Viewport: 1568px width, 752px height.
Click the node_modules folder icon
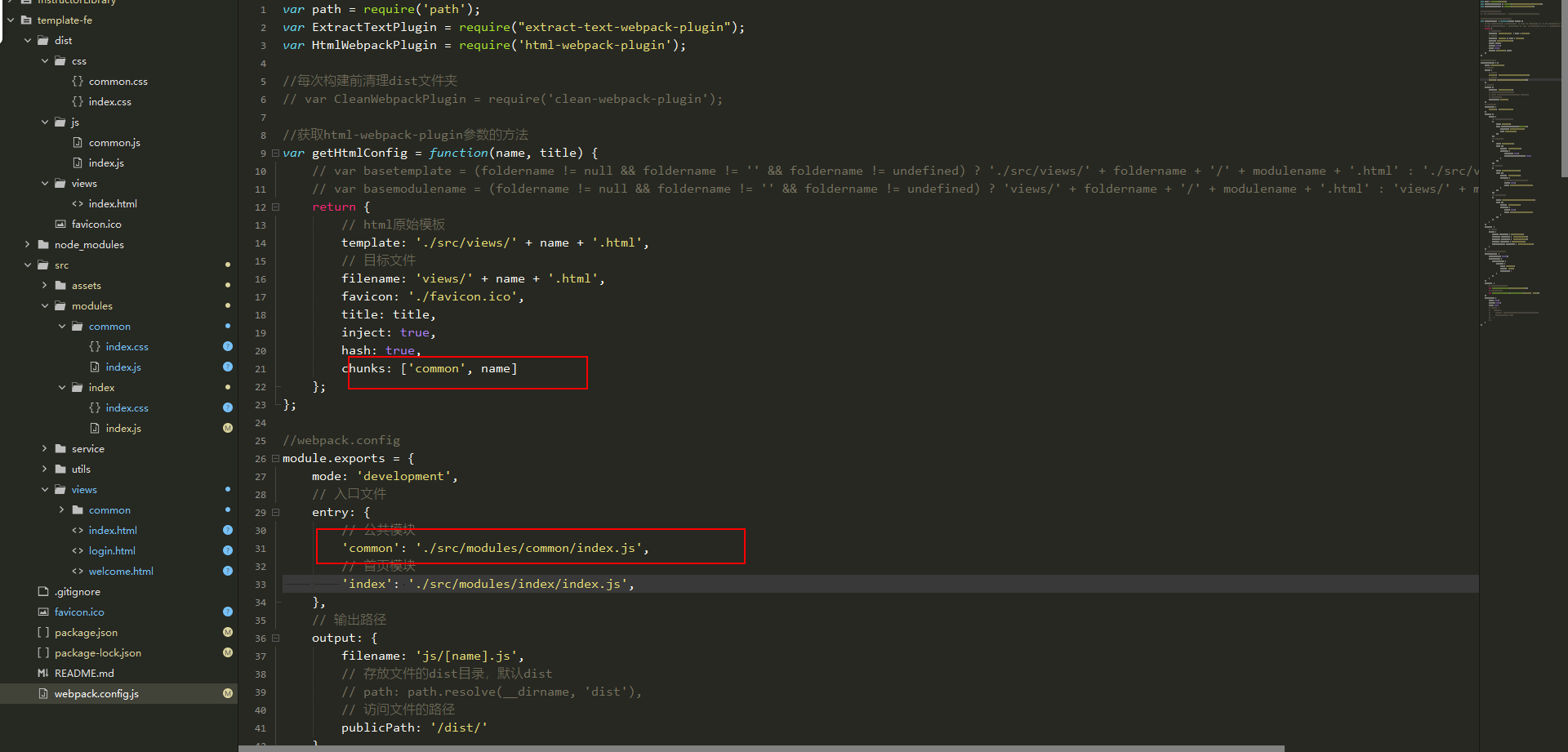click(43, 244)
